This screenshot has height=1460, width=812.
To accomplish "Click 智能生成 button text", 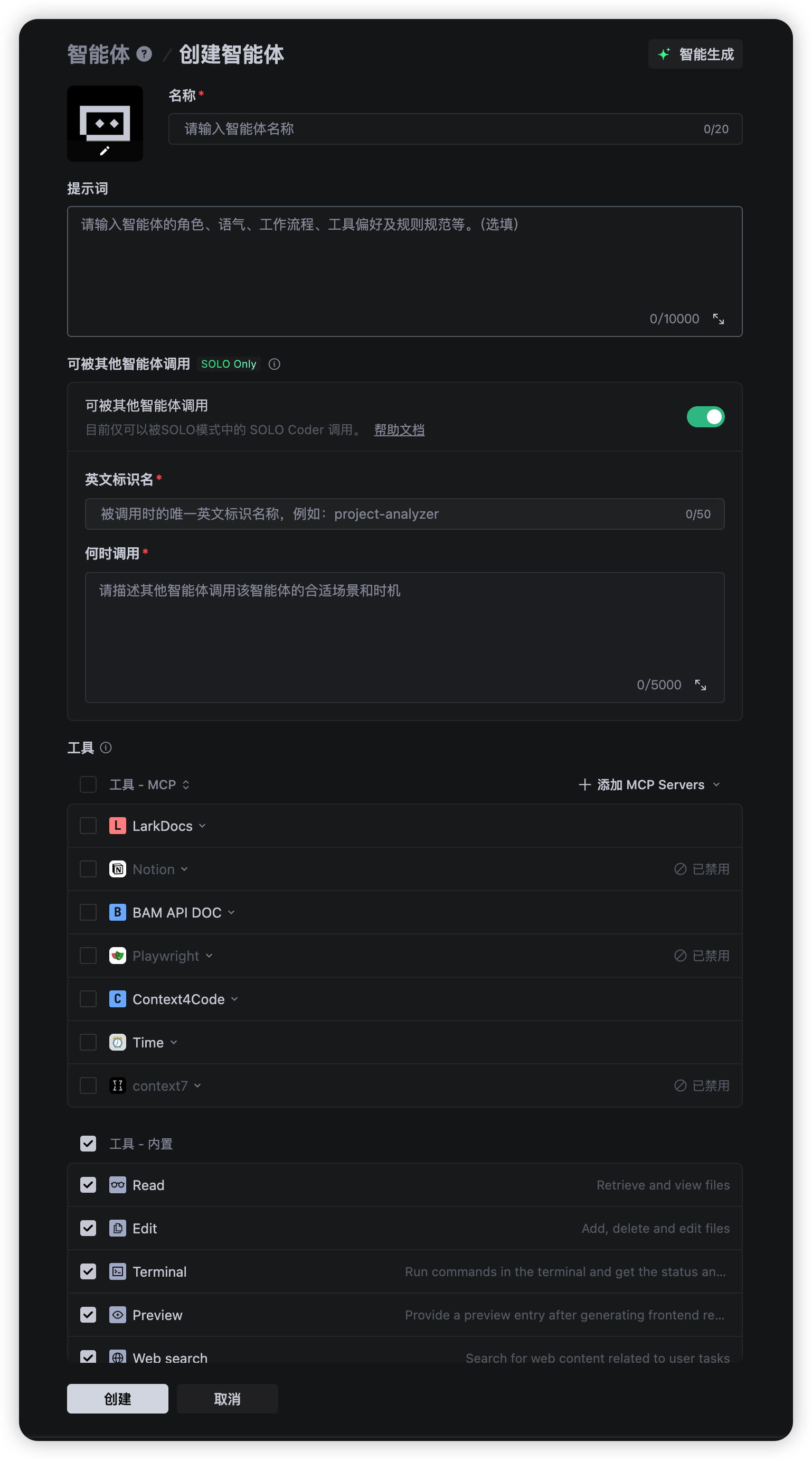I will 706,54.
